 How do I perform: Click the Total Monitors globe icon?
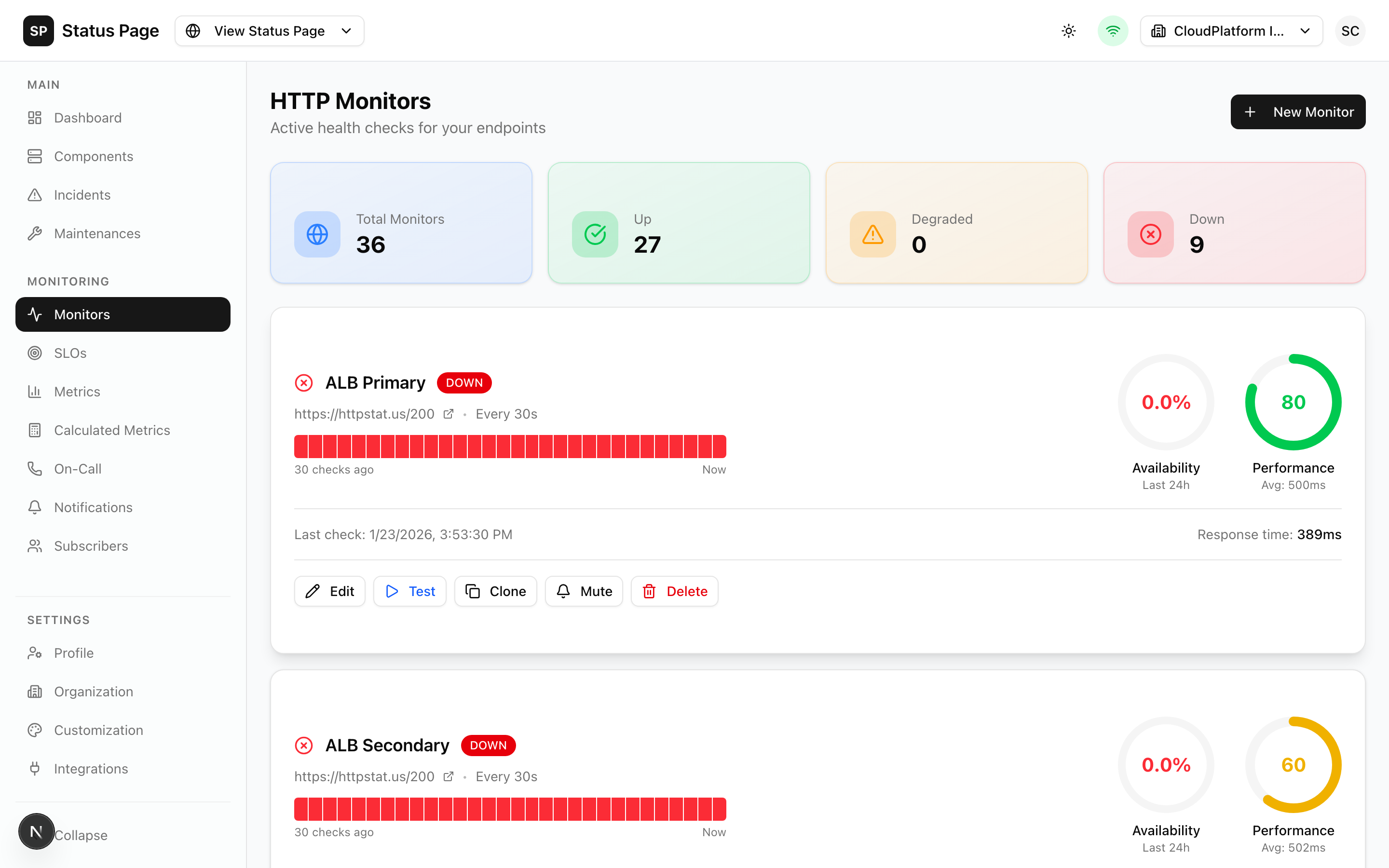coord(317,234)
